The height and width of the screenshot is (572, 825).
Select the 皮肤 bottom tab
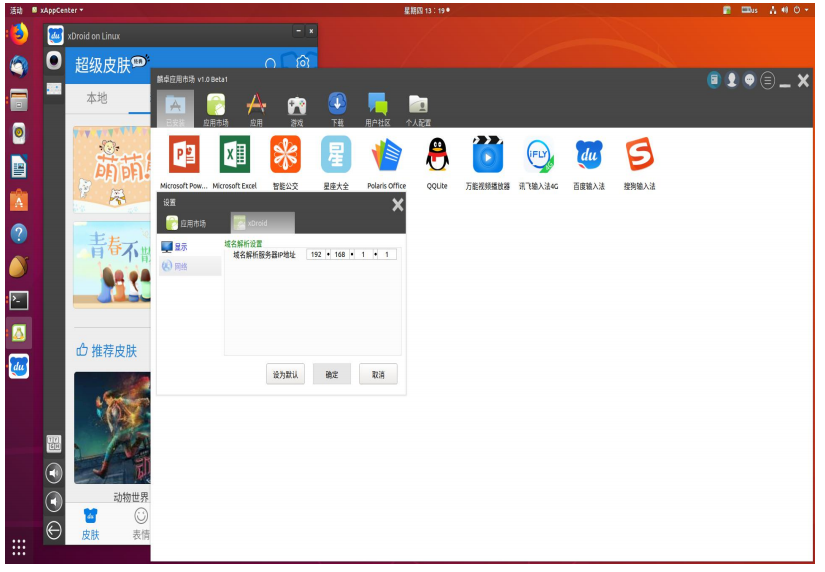coord(90,524)
